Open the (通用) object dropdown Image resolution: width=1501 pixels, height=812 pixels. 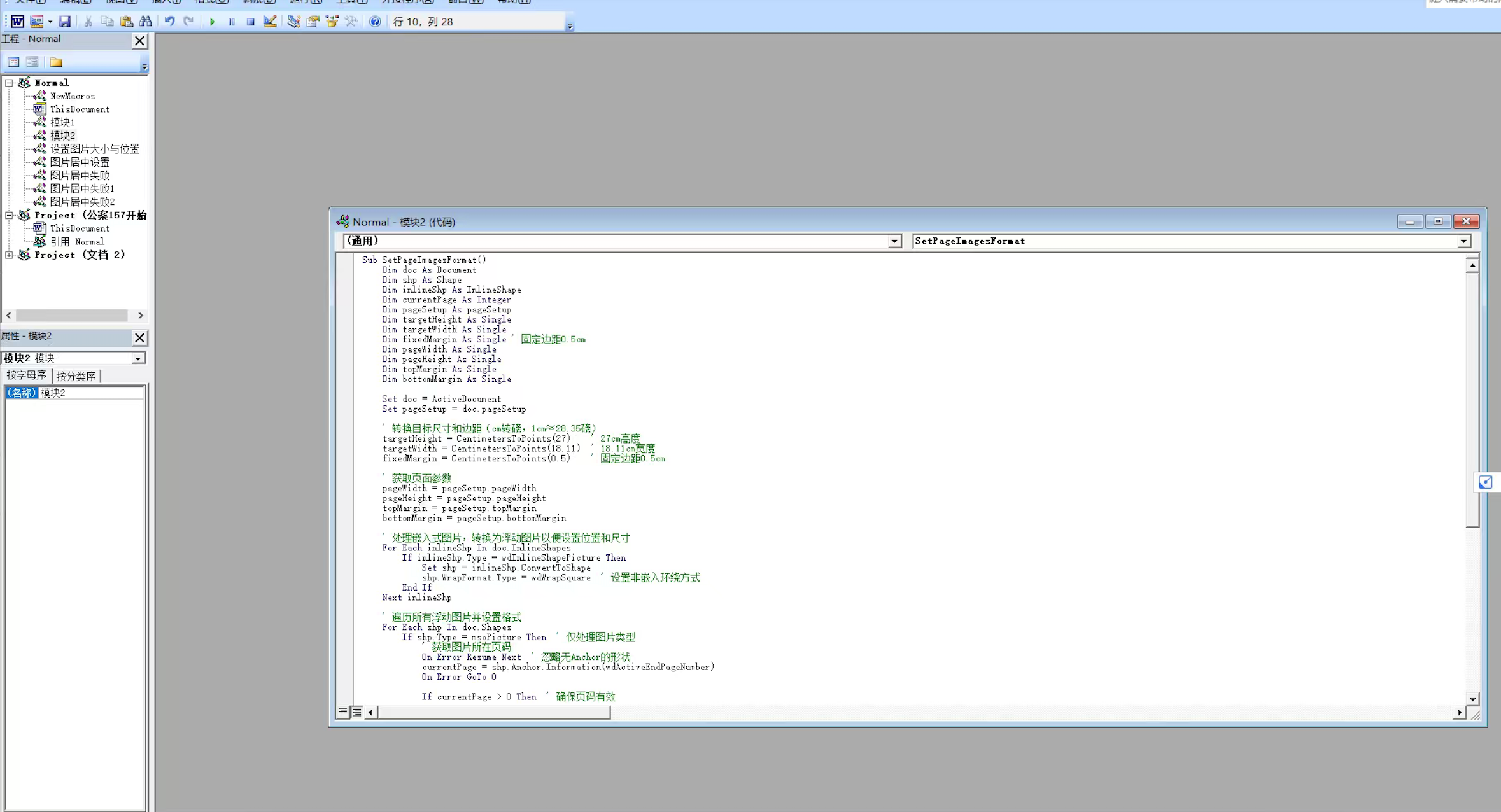894,241
